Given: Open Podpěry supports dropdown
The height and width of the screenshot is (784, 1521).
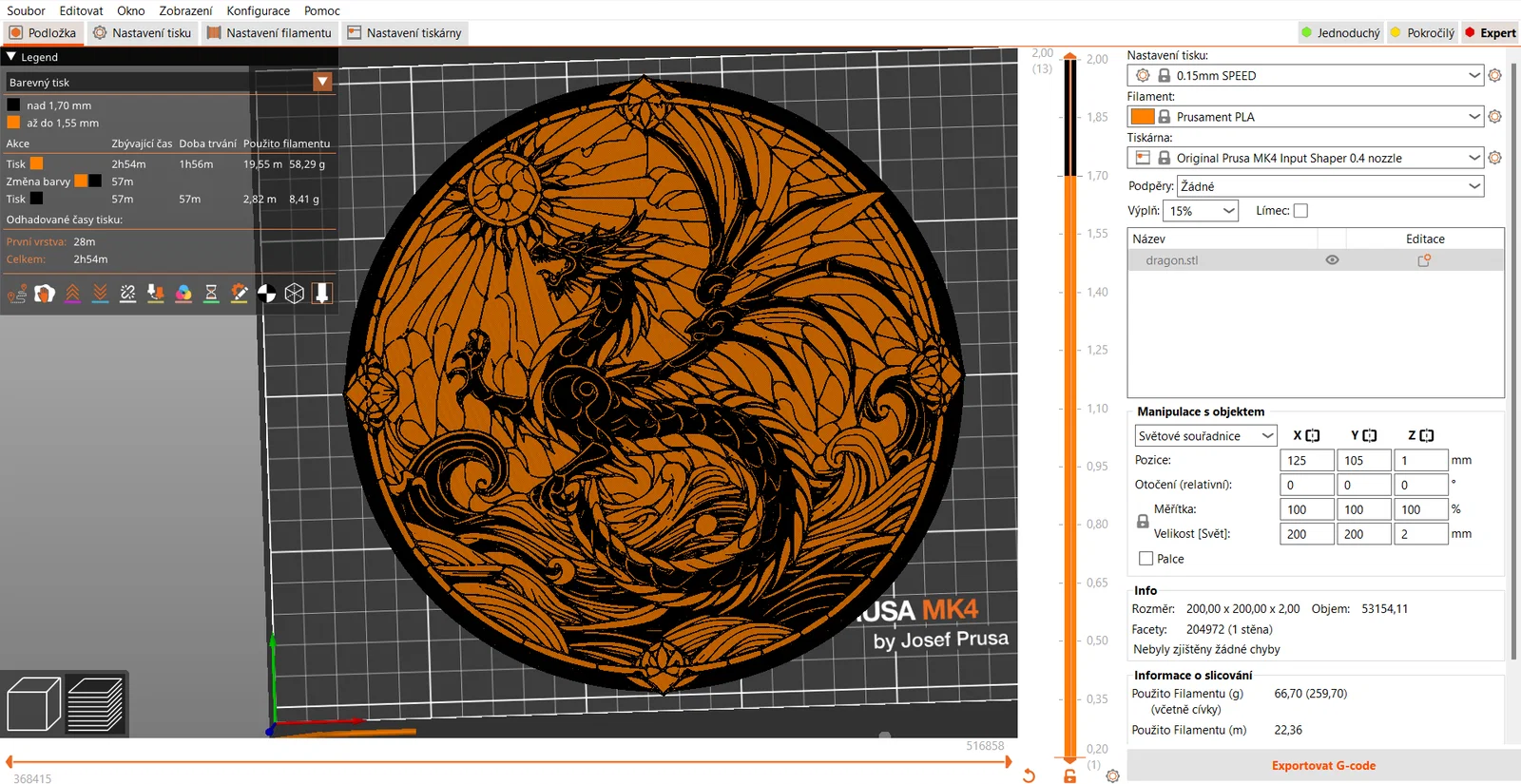Looking at the screenshot, I should click(x=1331, y=186).
